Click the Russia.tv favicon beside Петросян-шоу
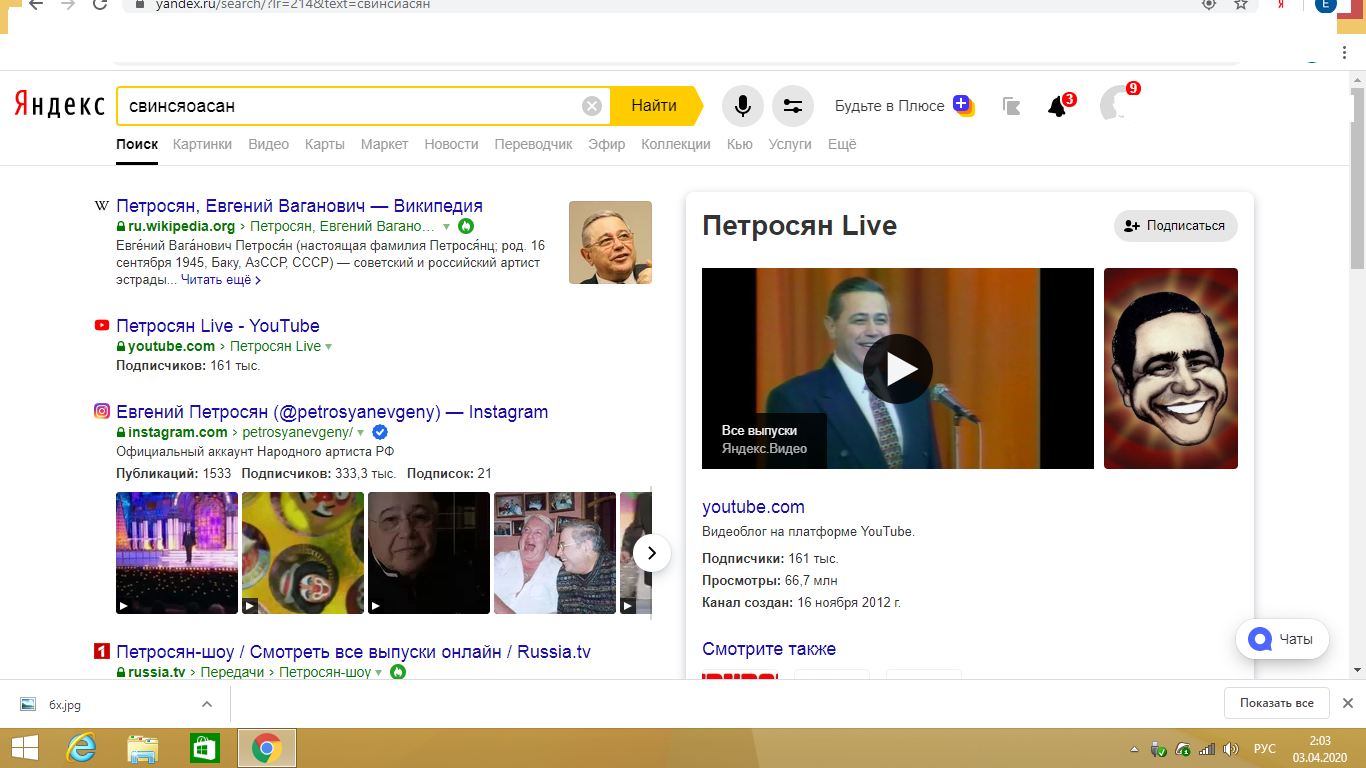 pyautogui.click(x=101, y=652)
